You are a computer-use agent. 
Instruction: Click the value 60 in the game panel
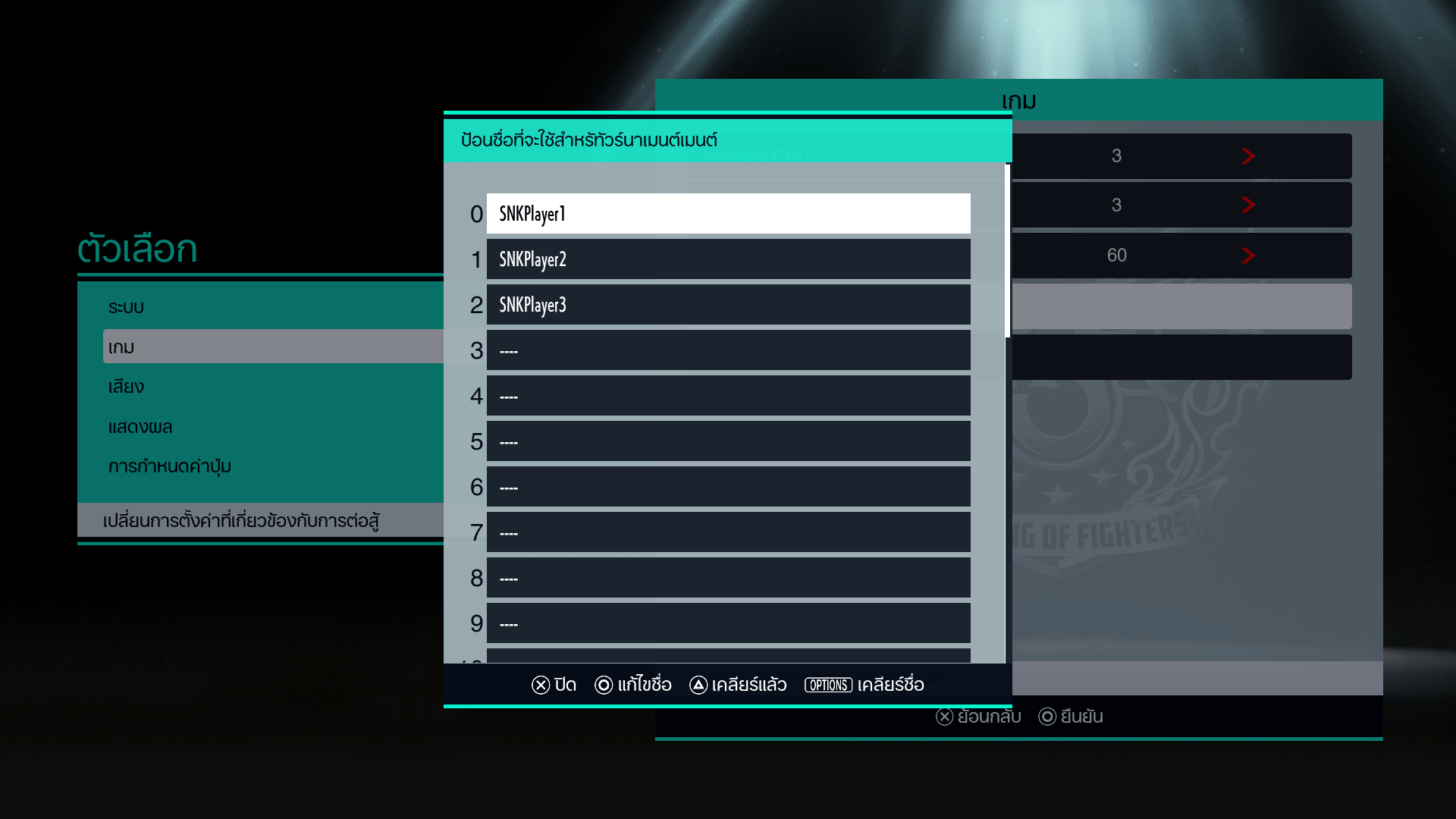1116,256
